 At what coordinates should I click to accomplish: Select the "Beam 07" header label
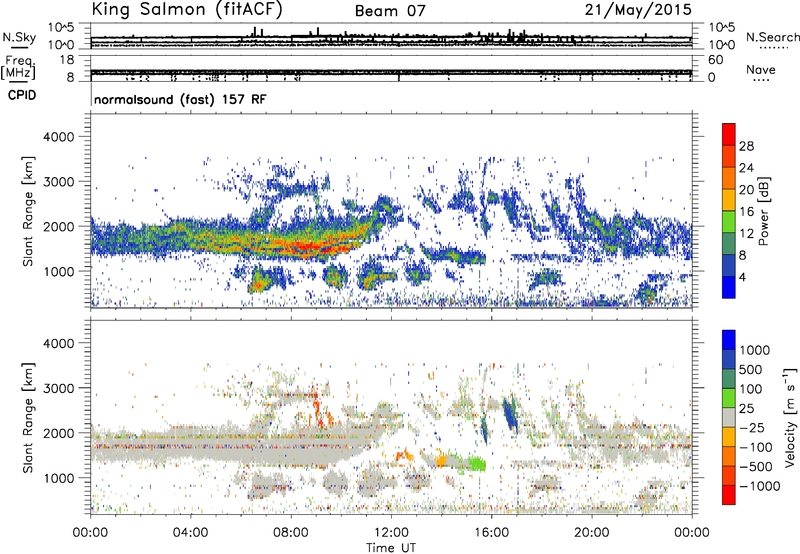tap(390, 11)
